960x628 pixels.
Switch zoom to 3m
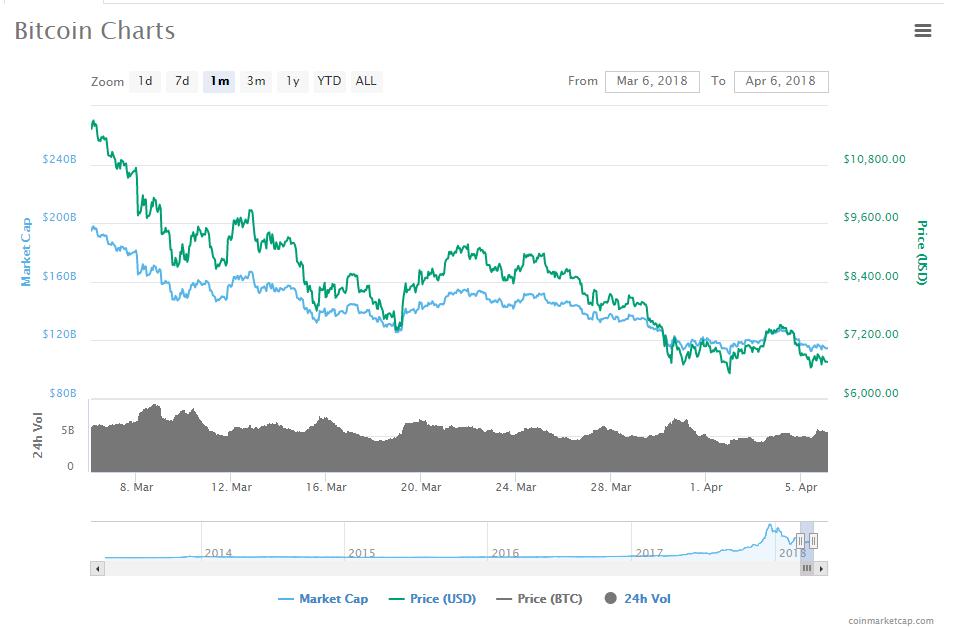tap(256, 81)
